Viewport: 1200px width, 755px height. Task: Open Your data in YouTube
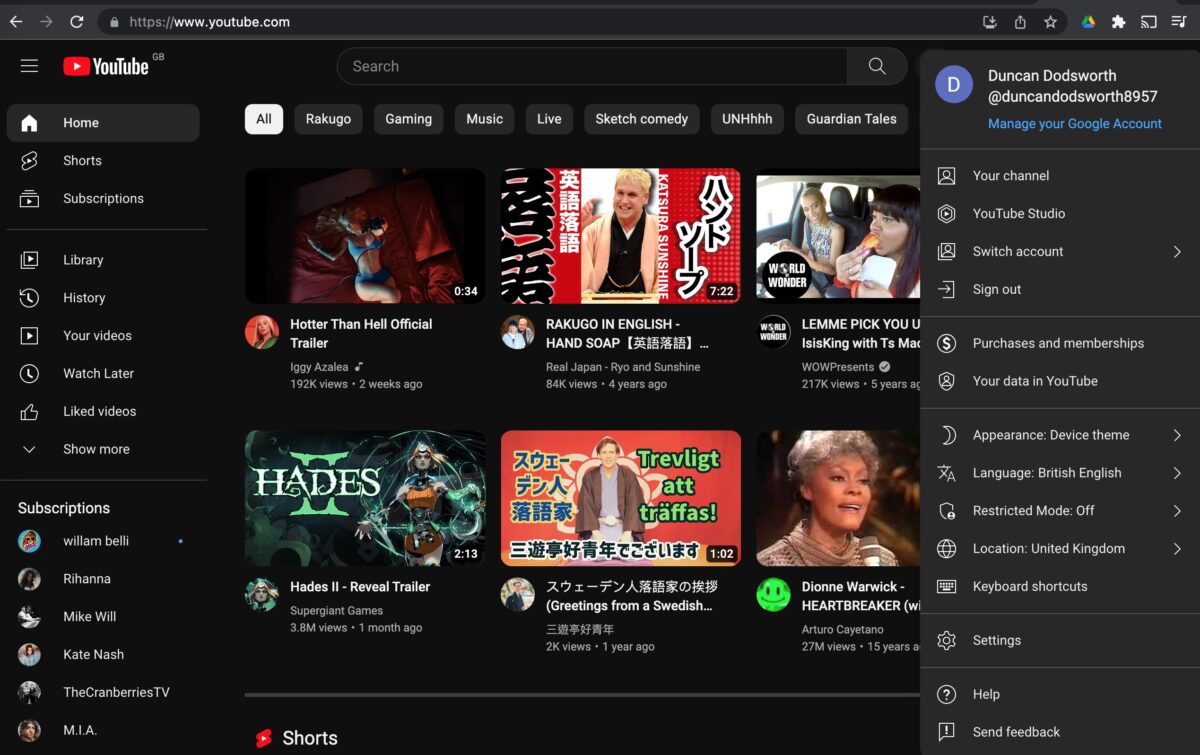coord(1060,381)
